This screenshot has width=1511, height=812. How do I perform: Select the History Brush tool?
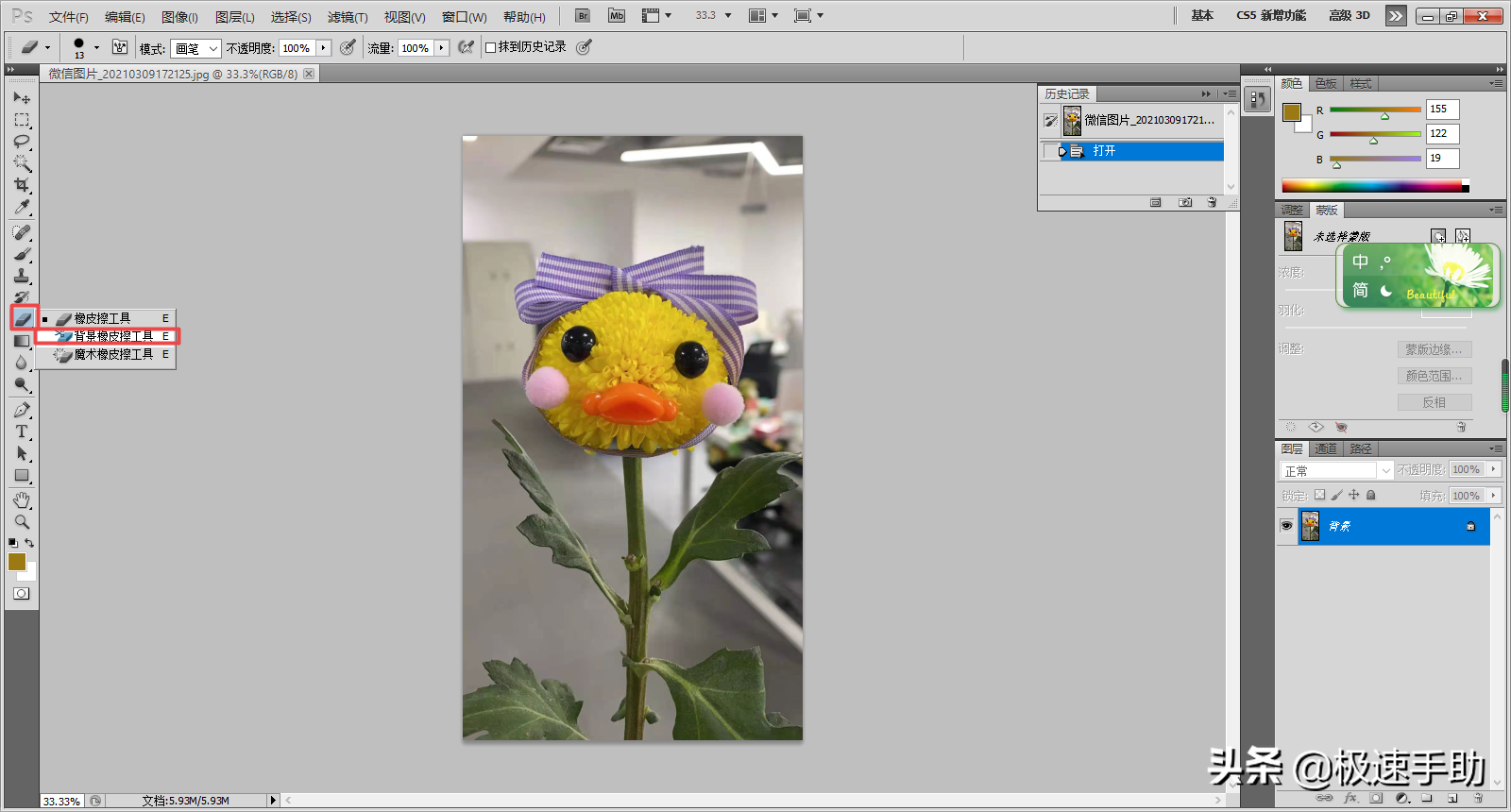[x=22, y=296]
